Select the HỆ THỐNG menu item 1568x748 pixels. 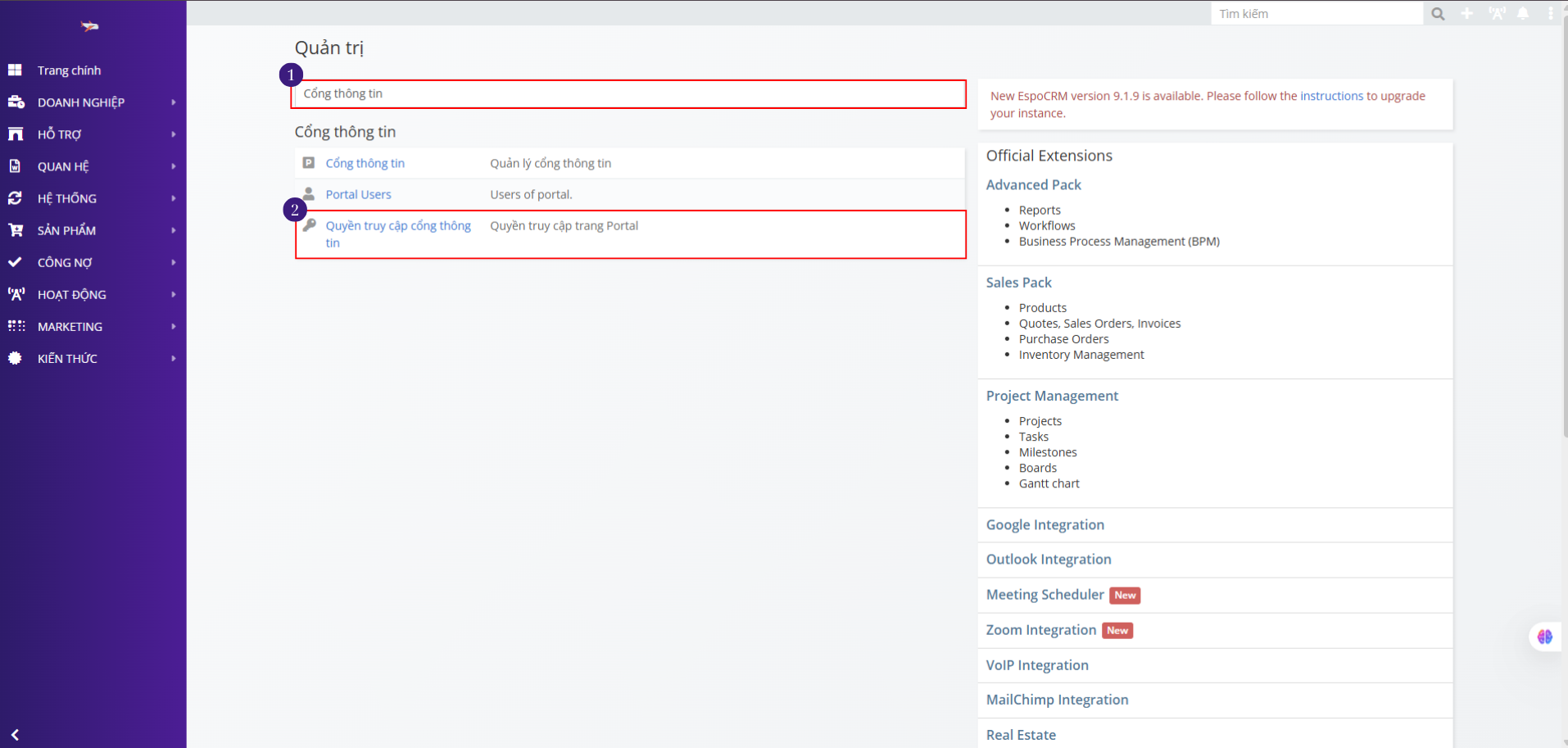click(x=67, y=198)
